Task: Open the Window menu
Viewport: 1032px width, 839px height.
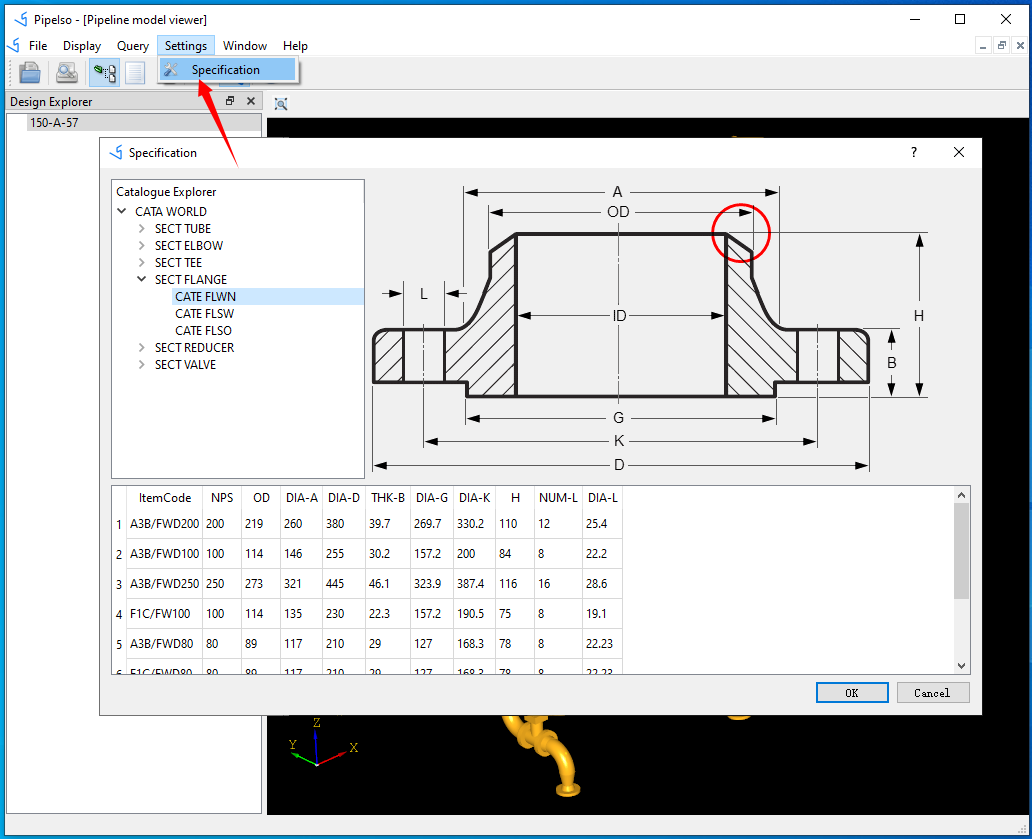Action: (245, 45)
